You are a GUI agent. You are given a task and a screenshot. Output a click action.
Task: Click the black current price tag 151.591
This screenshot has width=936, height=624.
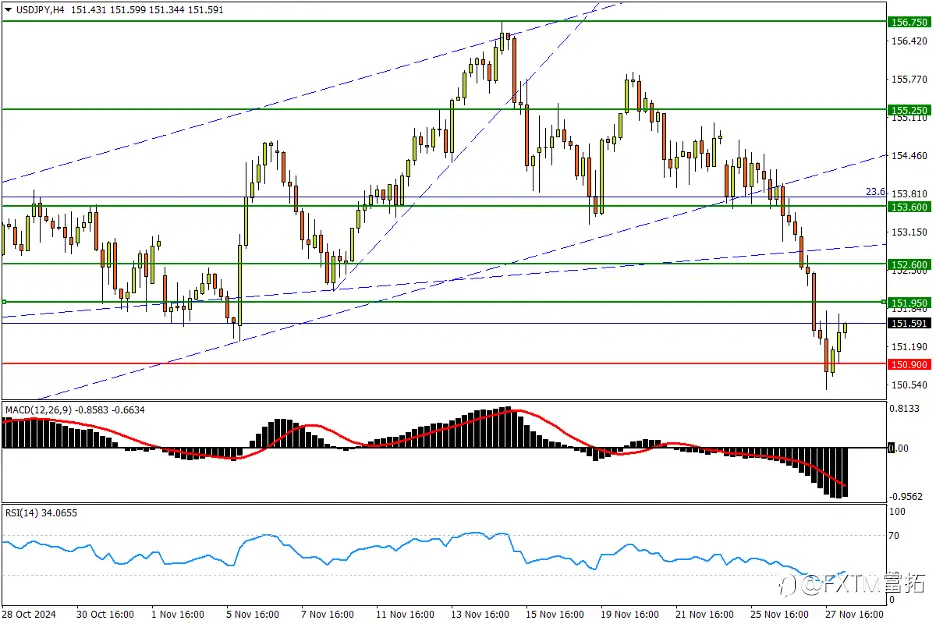(x=909, y=323)
